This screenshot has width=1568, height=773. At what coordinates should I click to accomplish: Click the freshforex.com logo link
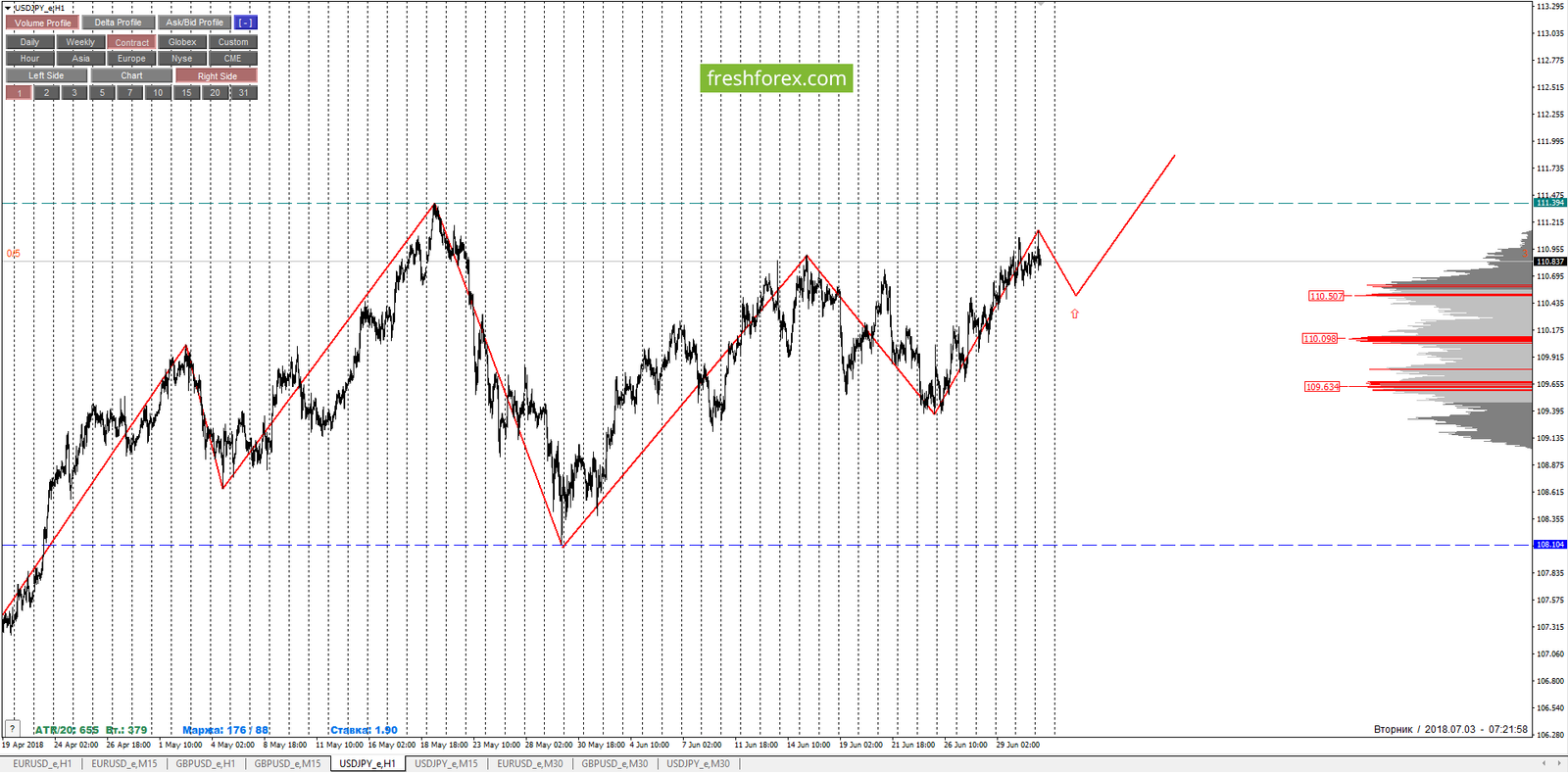click(776, 78)
